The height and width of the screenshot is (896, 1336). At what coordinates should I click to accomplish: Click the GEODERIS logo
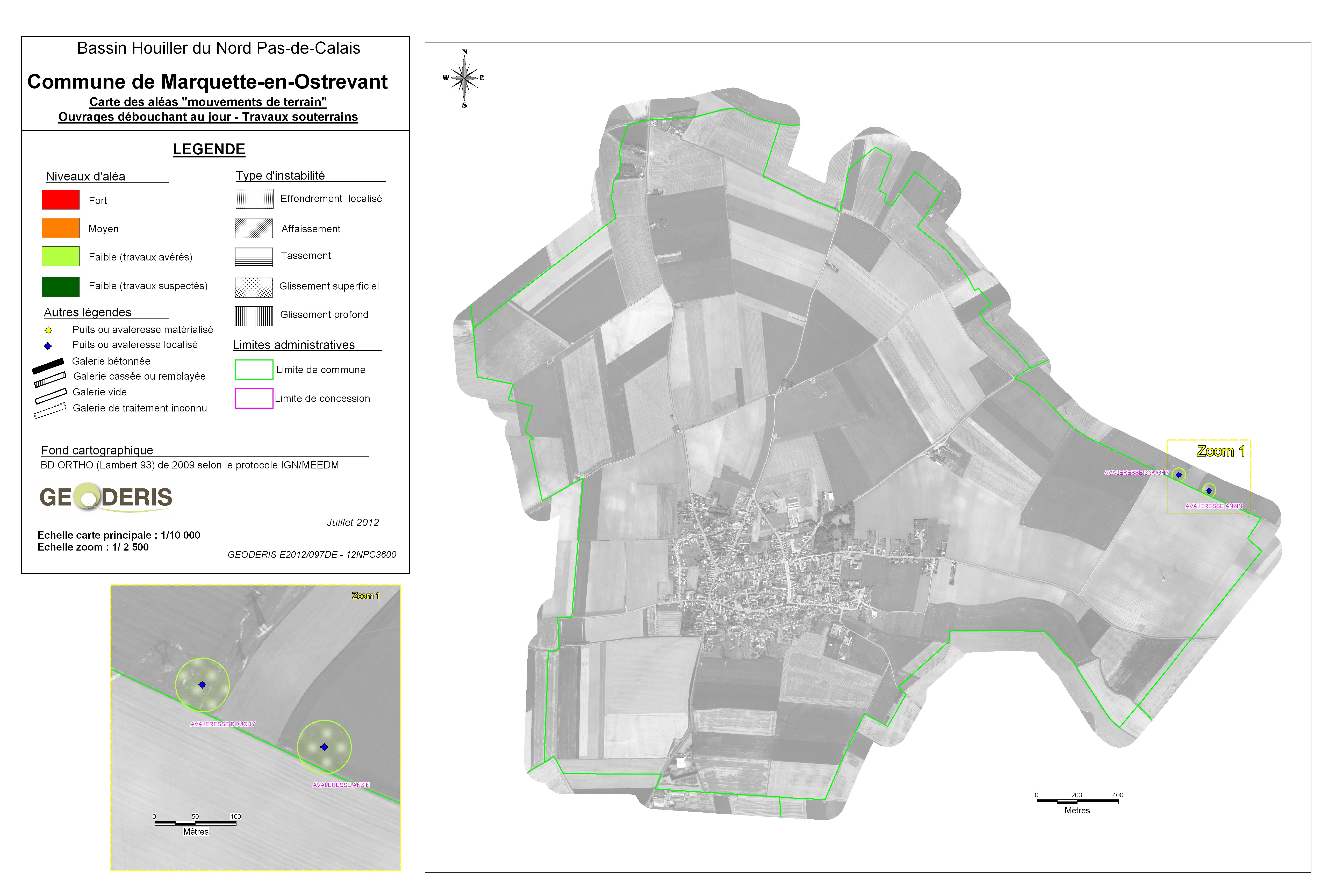[x=106, y=497]
